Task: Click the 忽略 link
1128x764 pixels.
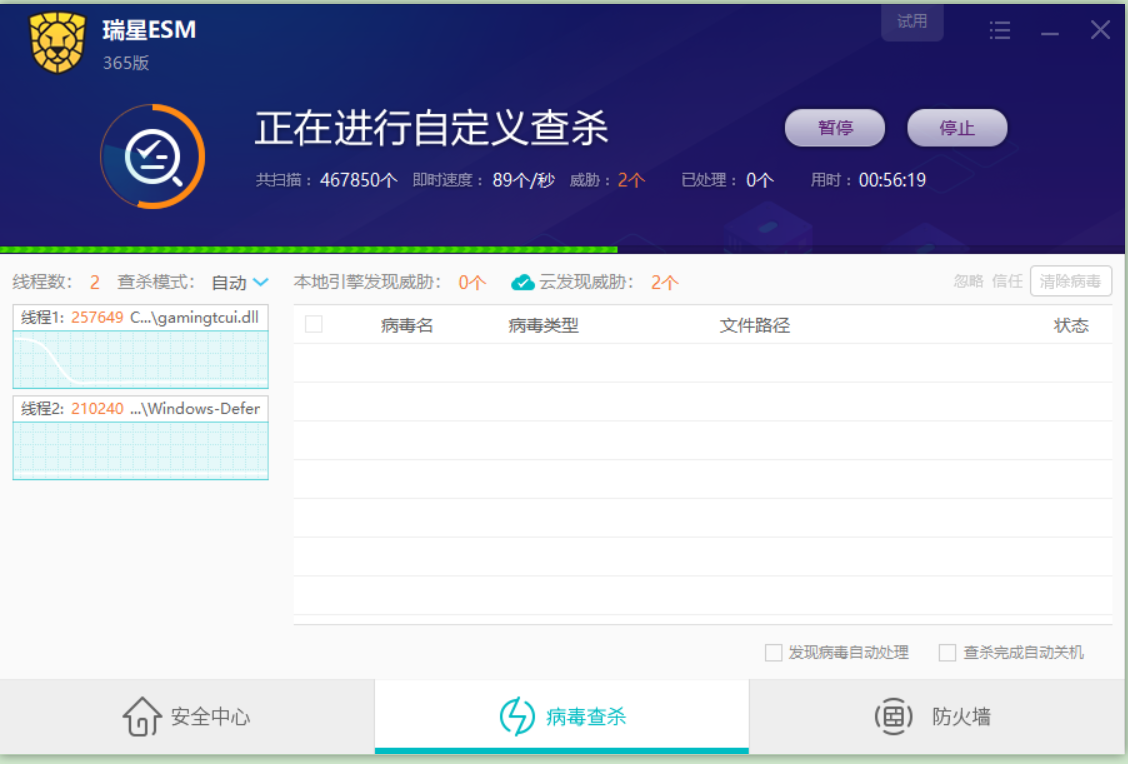Action: pos(968,281)
